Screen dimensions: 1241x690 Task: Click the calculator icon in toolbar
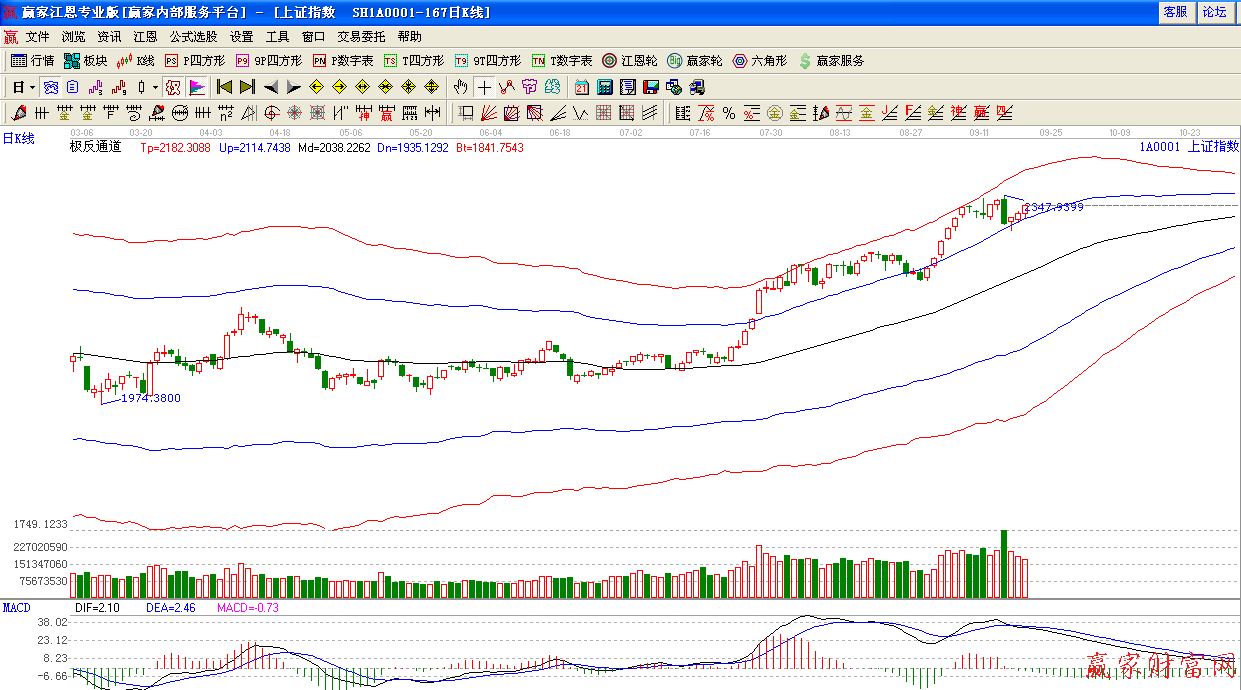605,87
